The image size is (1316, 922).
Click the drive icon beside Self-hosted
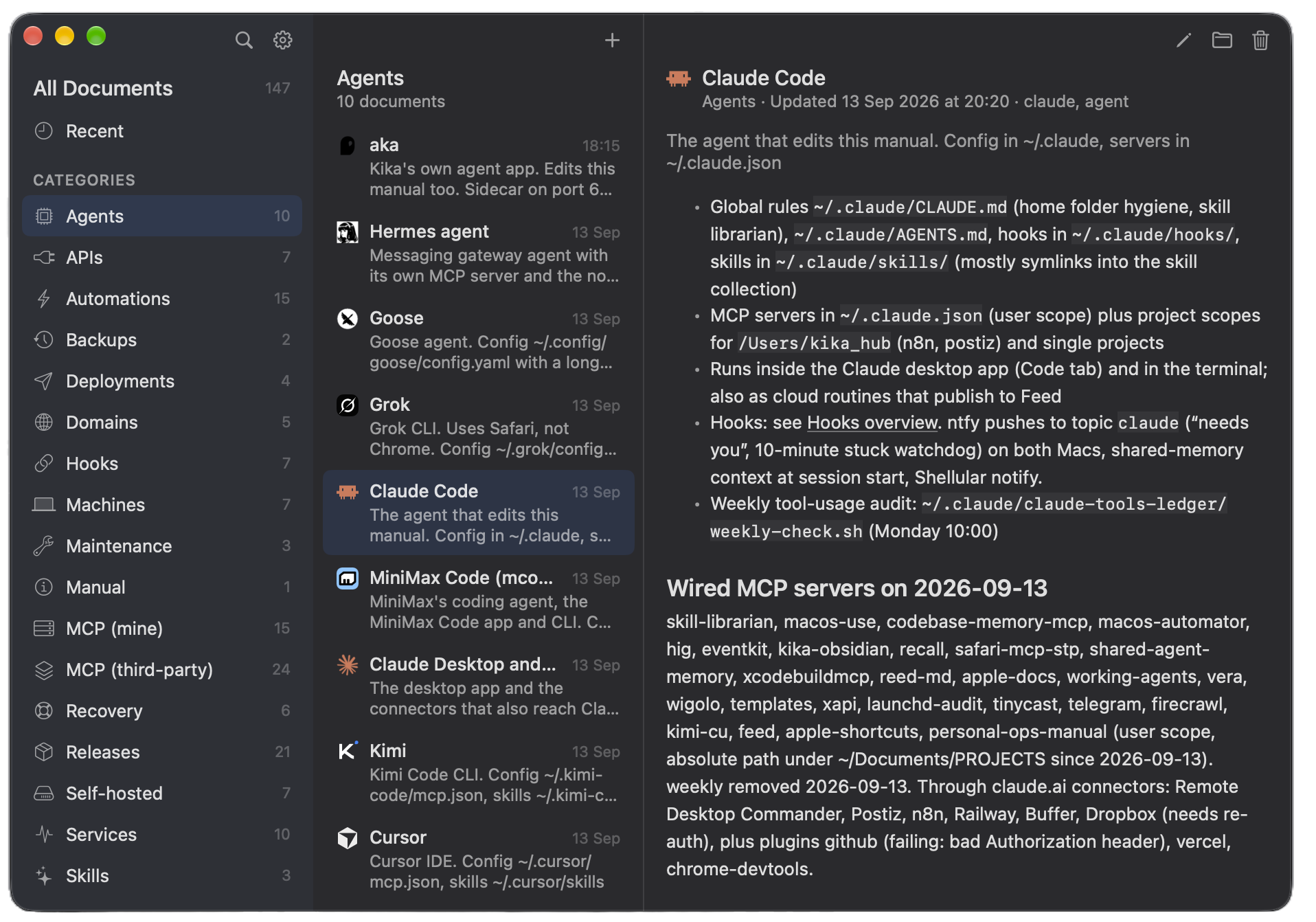[x=44, y=794]
